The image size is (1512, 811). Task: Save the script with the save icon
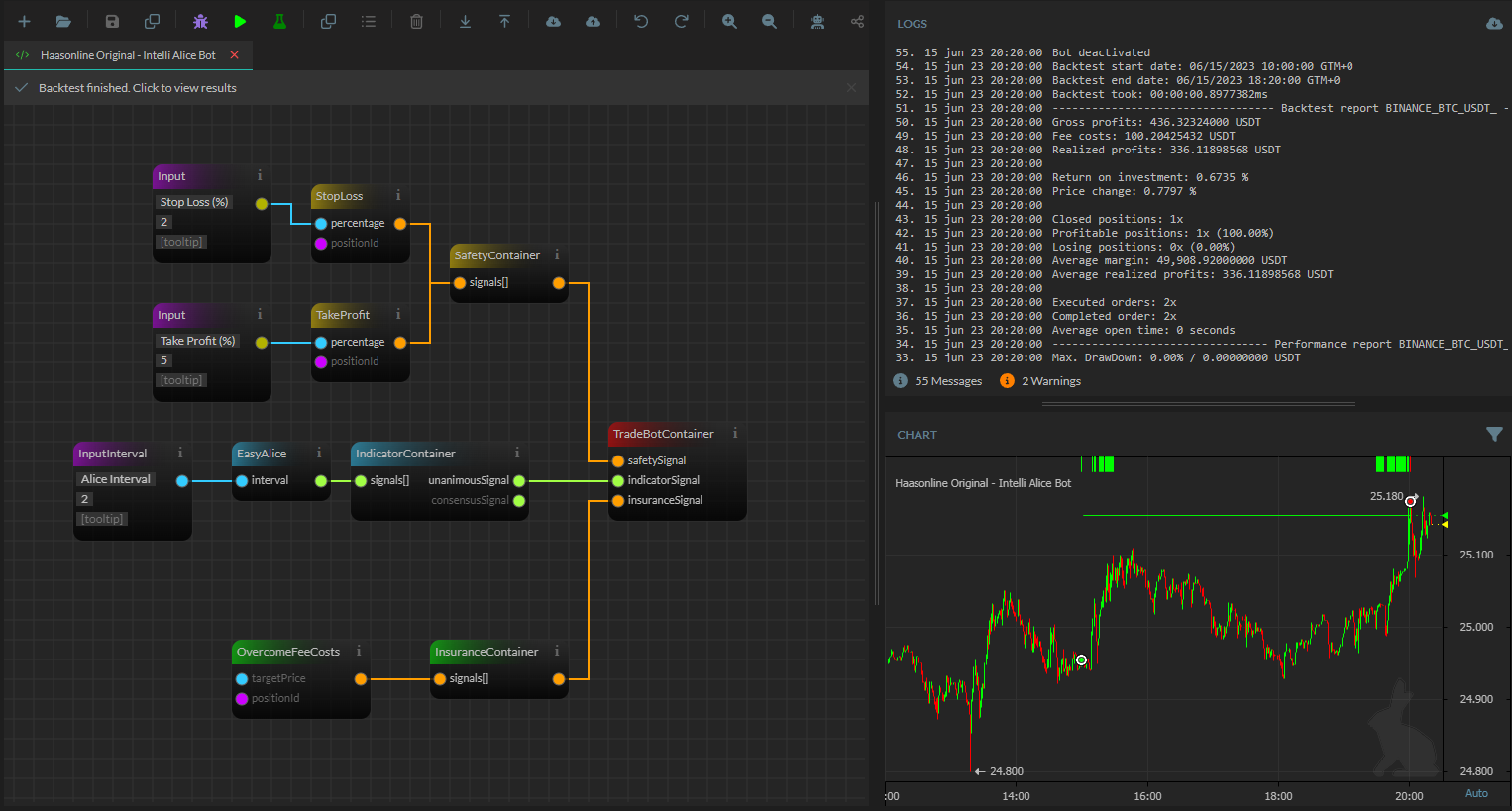point(110,21)
